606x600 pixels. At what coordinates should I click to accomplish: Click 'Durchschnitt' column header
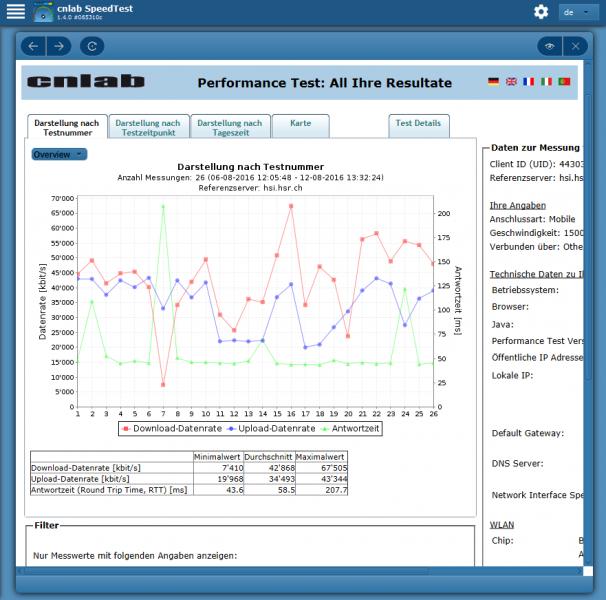[268, 457]
